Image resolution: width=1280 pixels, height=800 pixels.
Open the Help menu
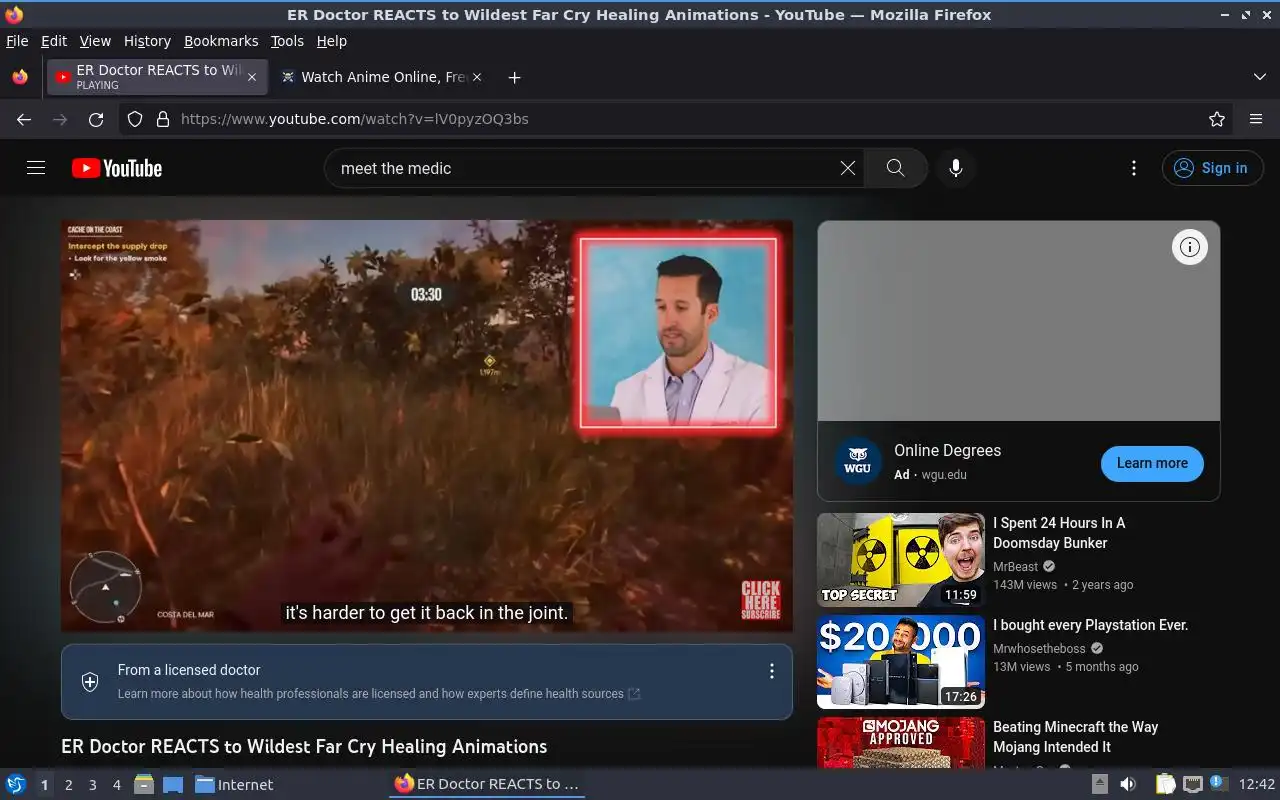(x=332, y=41)
